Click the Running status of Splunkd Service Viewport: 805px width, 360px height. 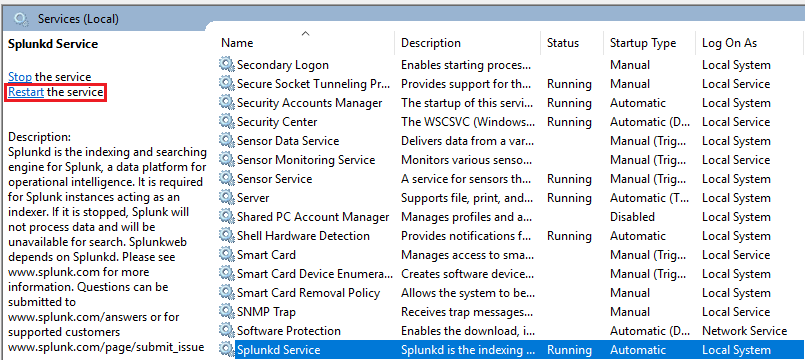click(569, 350)
